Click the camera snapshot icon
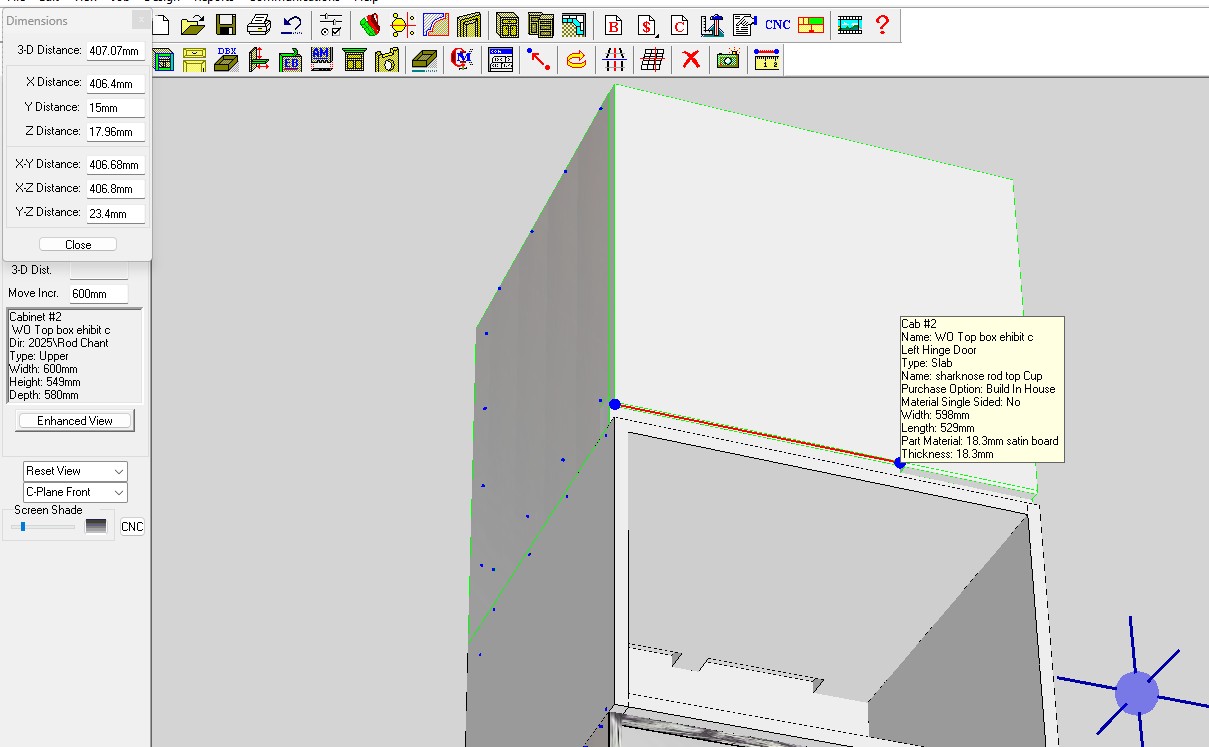1209x747 pixels. point(728,60)
